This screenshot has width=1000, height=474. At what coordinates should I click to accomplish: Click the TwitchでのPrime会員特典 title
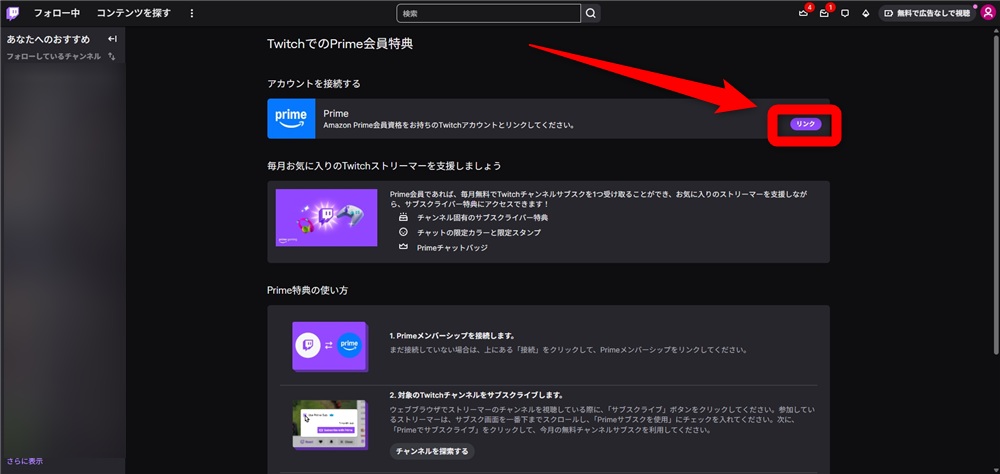click(341, 44)
